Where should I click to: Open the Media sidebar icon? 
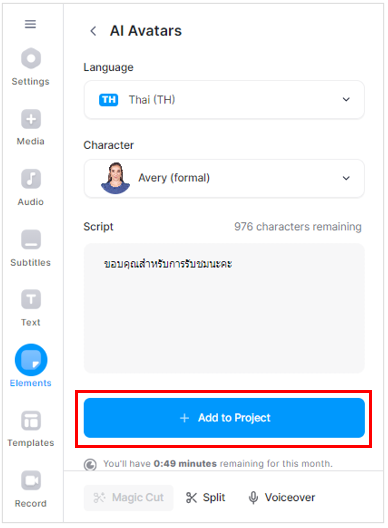[31, 119]
